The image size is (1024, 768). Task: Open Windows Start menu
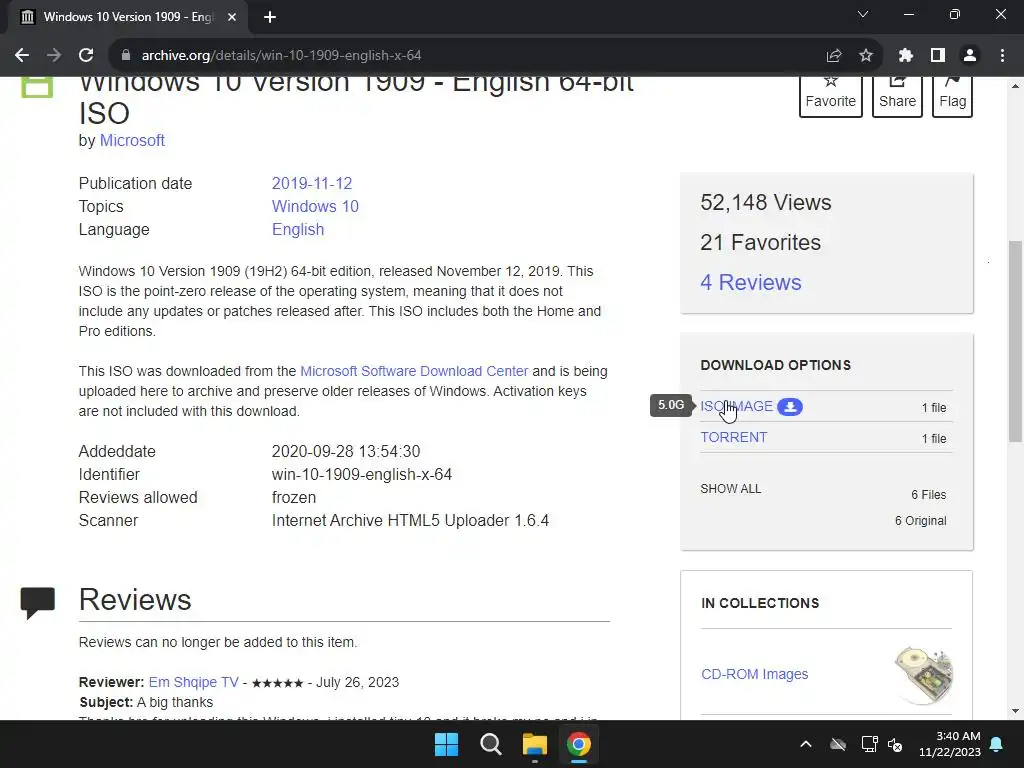click(447, 744)
